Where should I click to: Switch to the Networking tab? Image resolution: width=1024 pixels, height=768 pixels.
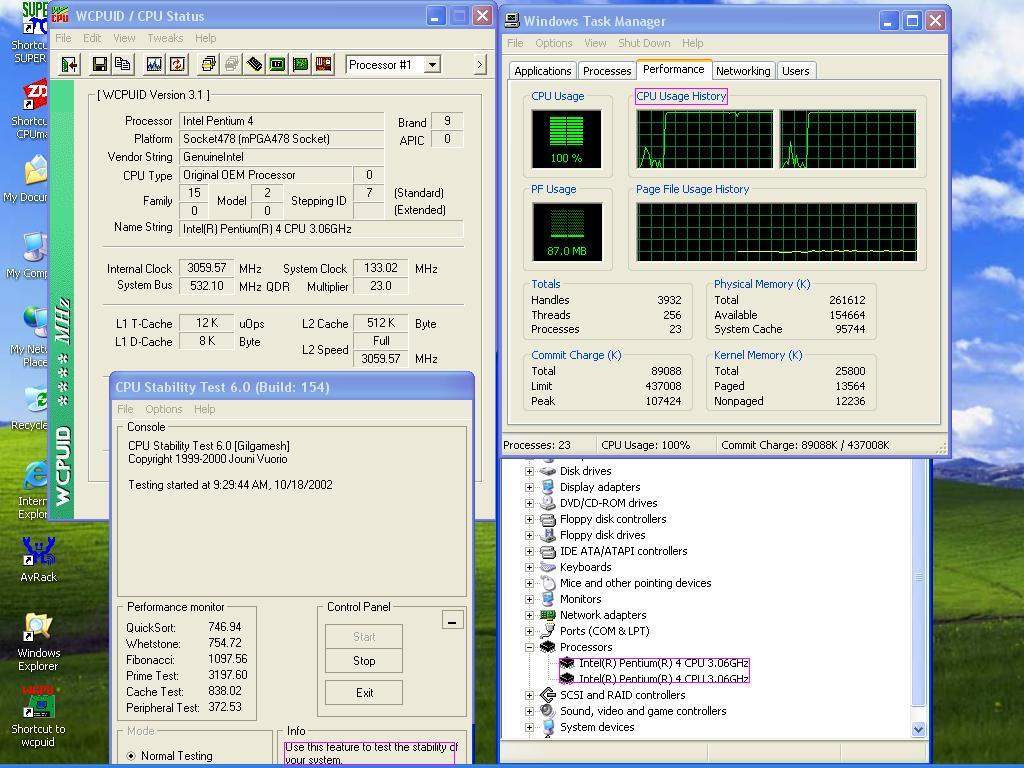coord(743,71)
